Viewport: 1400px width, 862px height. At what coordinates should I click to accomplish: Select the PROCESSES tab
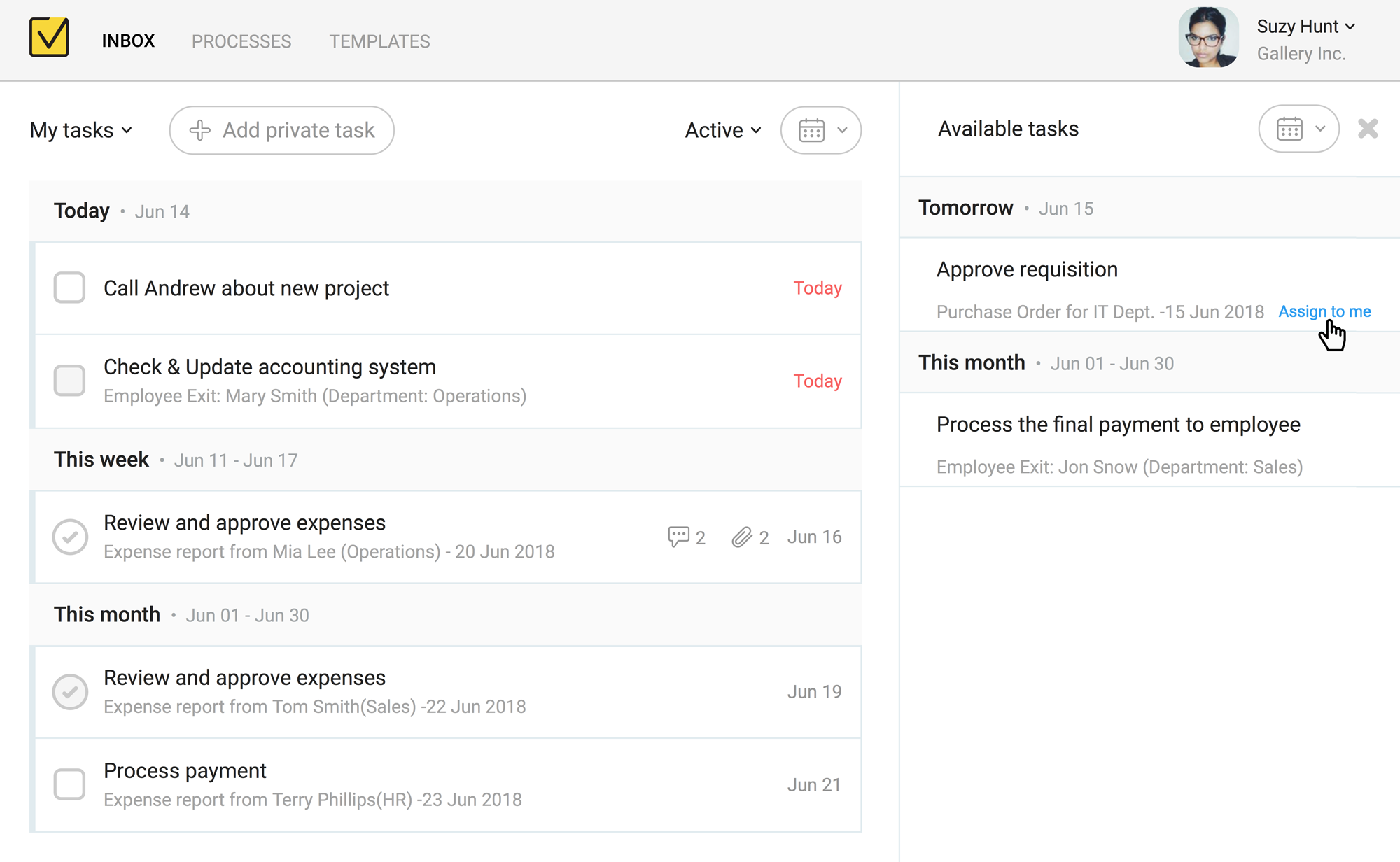point(242,41)
